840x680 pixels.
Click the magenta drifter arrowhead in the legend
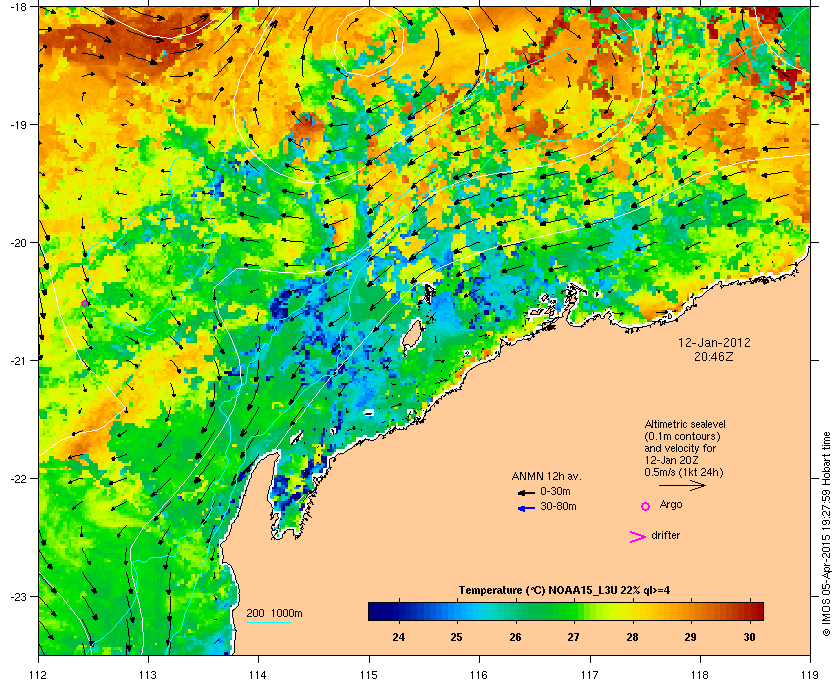pos(637,537)
